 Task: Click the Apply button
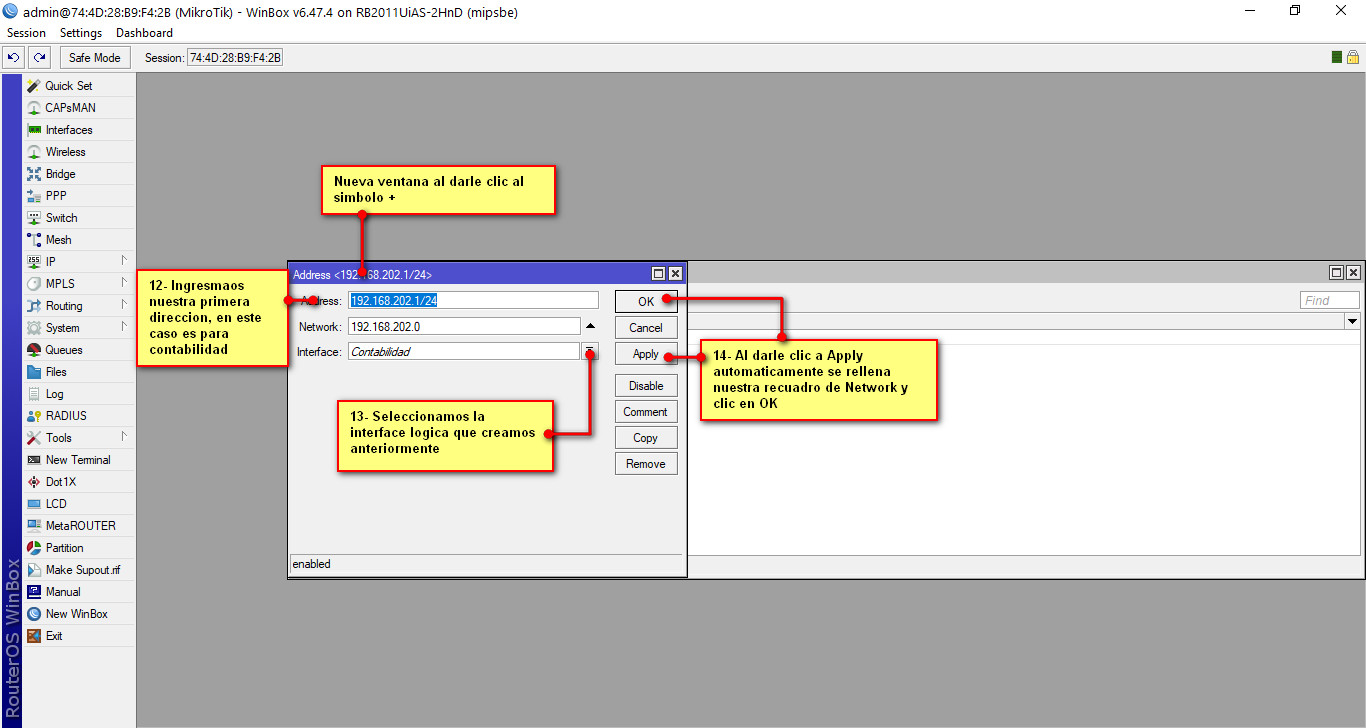click(646, 354)
